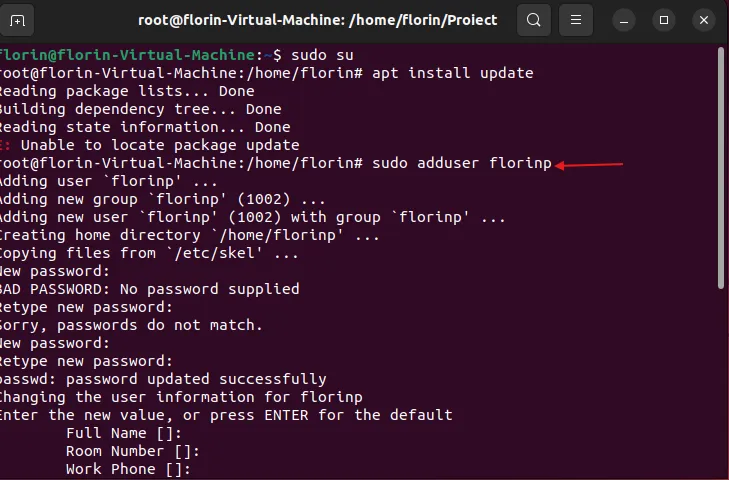
Task: Click the 'Sorry, passwords do not match' line
Action: point(130,325)
